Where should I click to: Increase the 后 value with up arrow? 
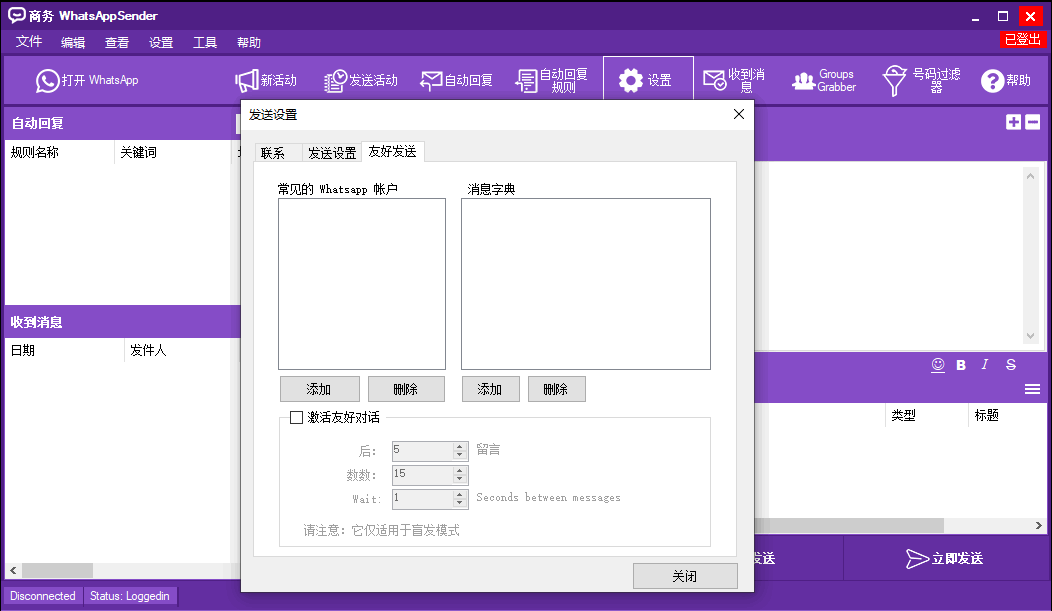click(460, 447)
